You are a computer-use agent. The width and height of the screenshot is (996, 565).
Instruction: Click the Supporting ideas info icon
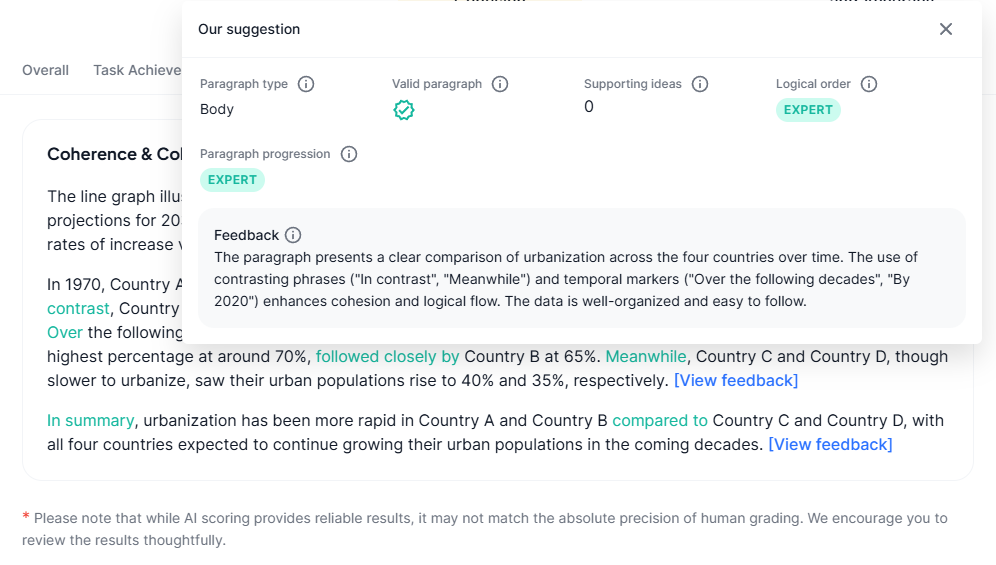[x=699, y=84]
